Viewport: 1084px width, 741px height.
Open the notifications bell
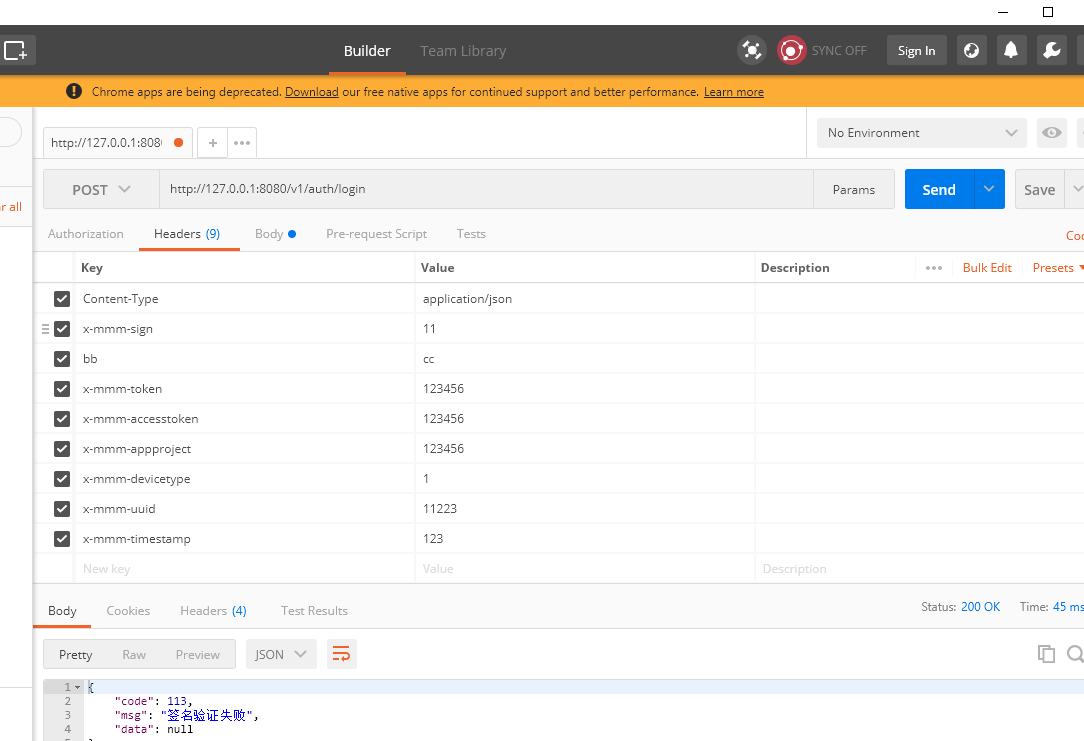(1011, 50)
